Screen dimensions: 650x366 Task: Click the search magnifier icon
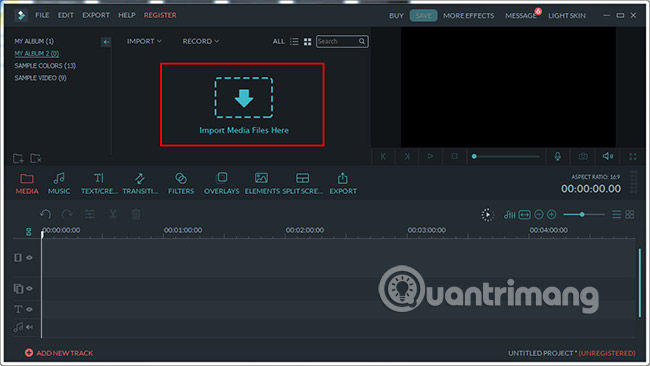coord(362,41)
